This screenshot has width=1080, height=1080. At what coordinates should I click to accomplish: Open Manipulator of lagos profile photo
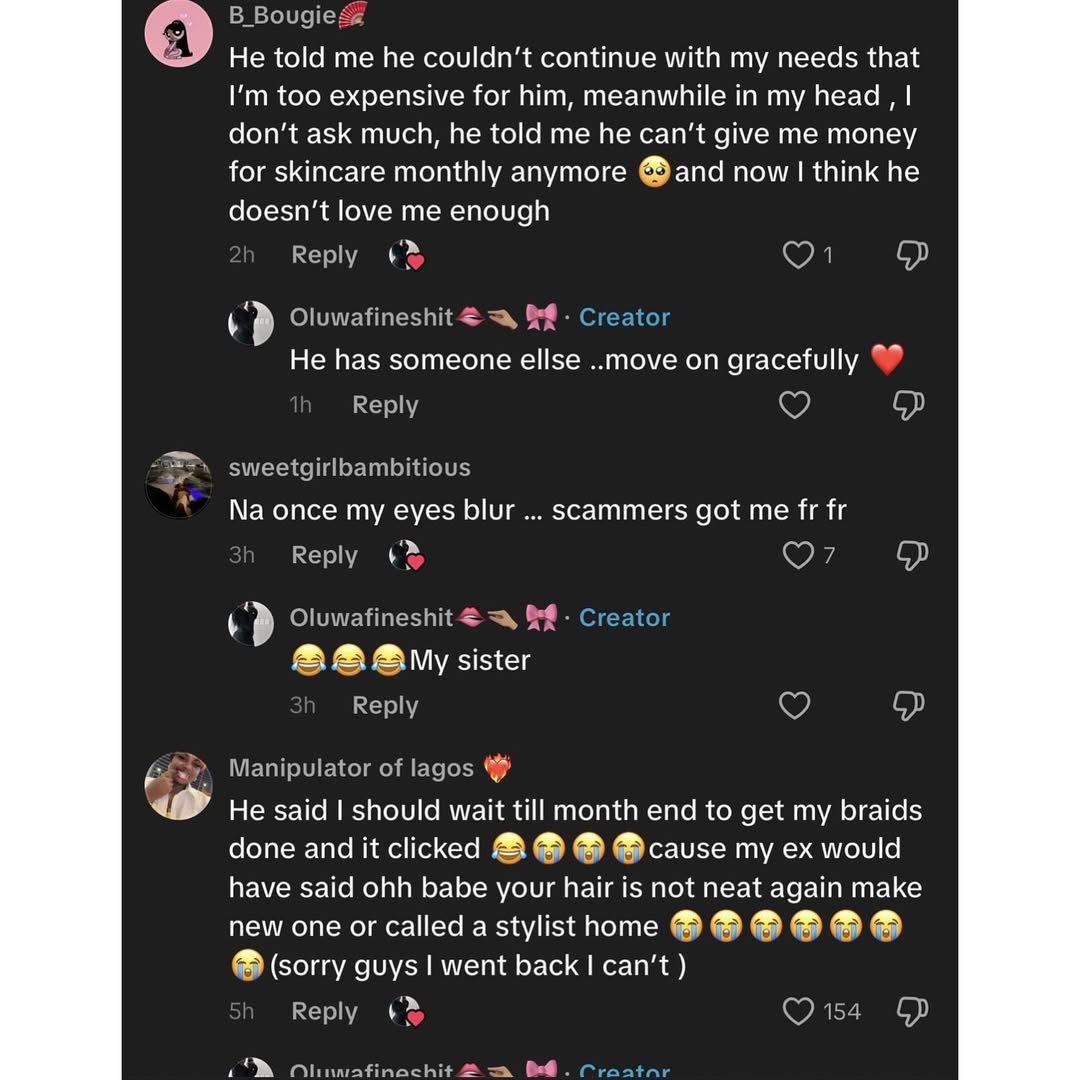(x=179, y=786)
